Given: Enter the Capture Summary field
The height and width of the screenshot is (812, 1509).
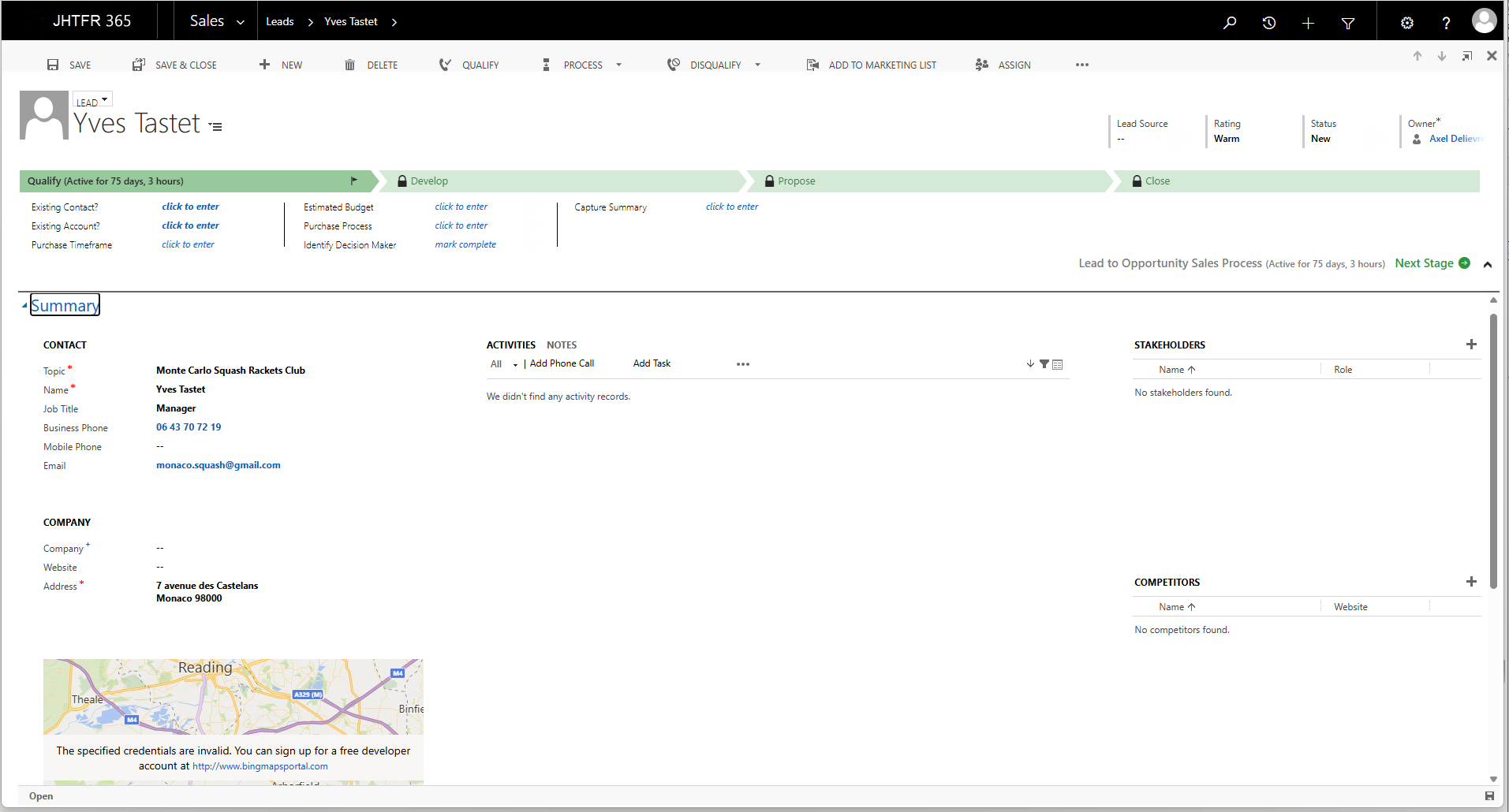Looking at the screenshot, I should tap(732, 207).
